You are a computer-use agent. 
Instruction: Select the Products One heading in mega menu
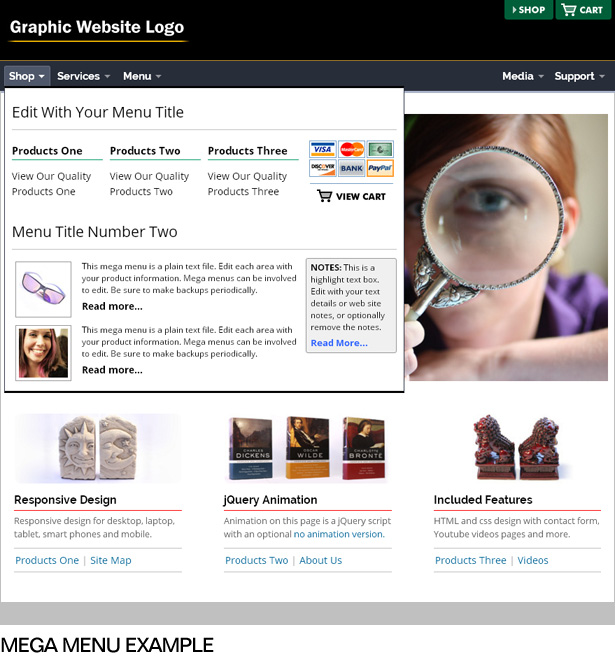tap(47, 150)
